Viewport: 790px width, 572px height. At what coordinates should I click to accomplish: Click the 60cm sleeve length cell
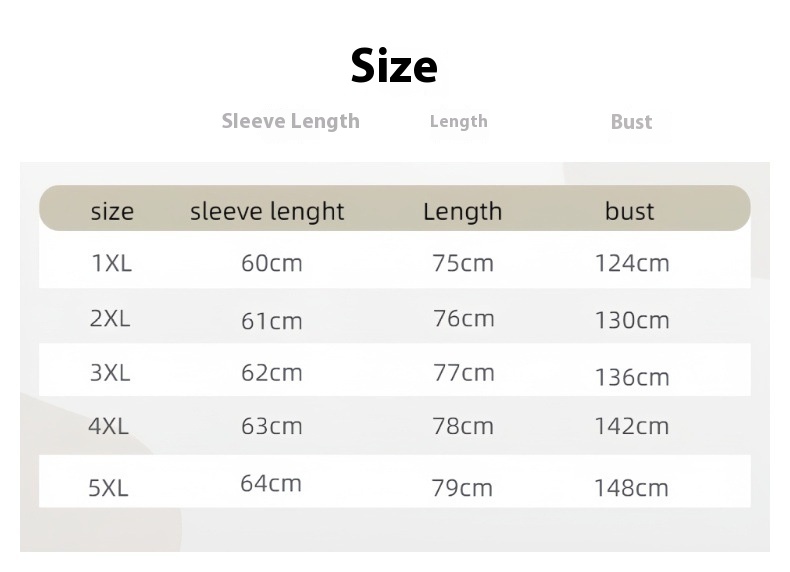272,263
